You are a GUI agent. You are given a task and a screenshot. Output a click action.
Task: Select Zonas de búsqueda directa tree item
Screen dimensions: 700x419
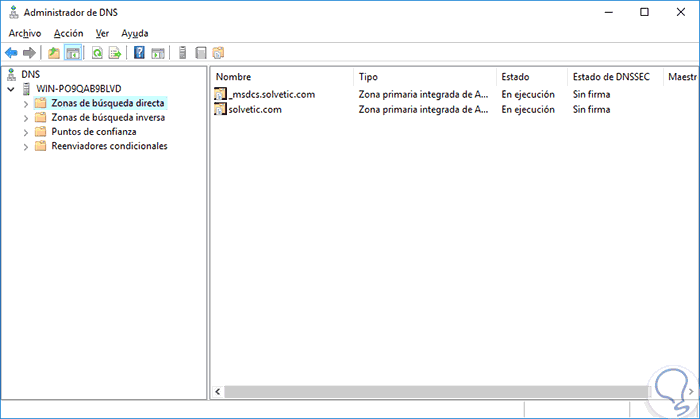(x=108, y=103)
